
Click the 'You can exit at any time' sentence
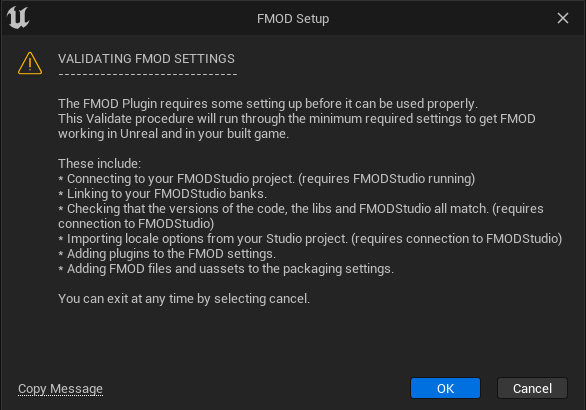tap(184, 299)
